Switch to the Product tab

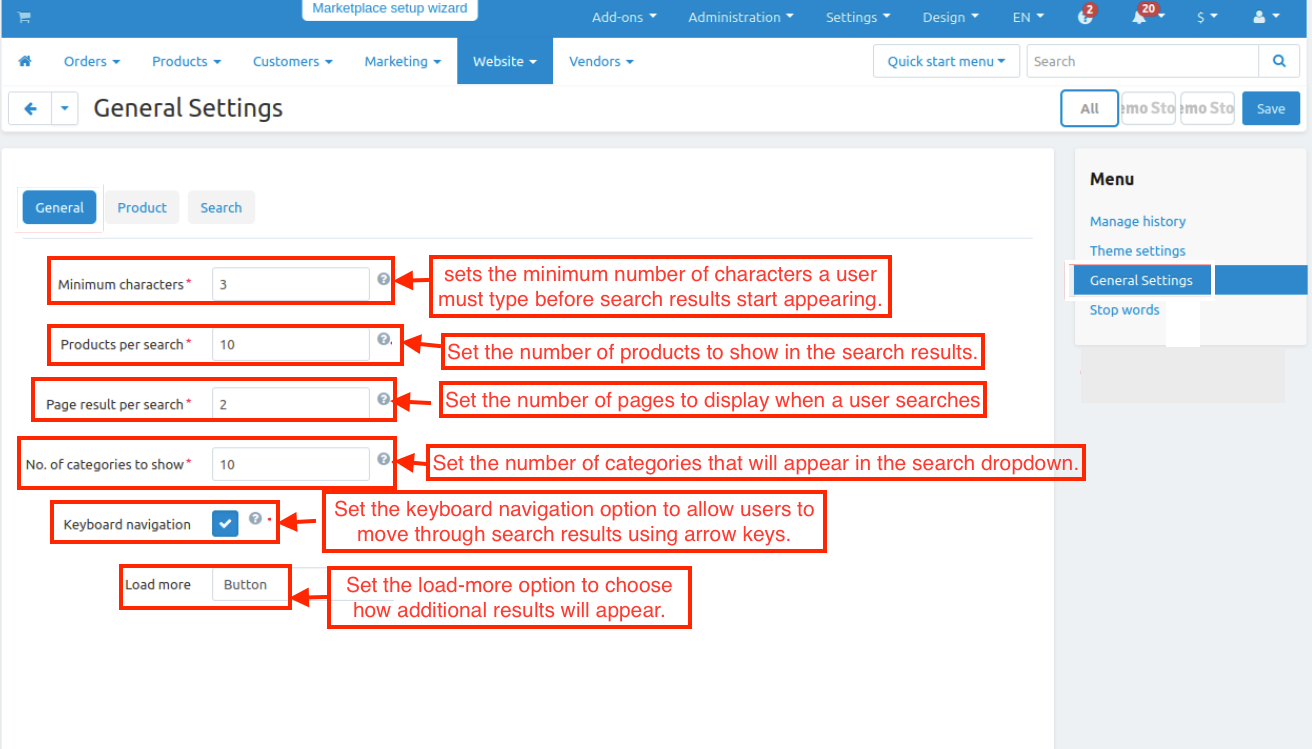[142, 208]
